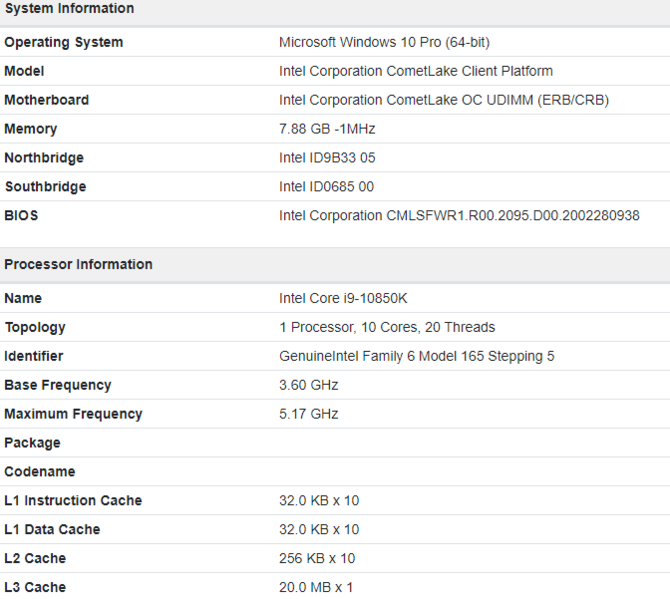Select the Maximum Frequency label
The image size is (670, 599).
point(73,414)
